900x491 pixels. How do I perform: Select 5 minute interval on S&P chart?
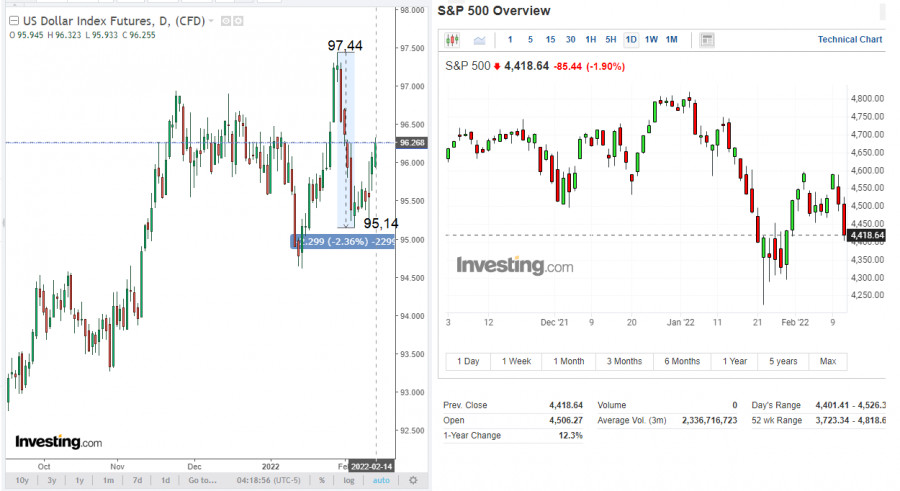coord(530,40)
